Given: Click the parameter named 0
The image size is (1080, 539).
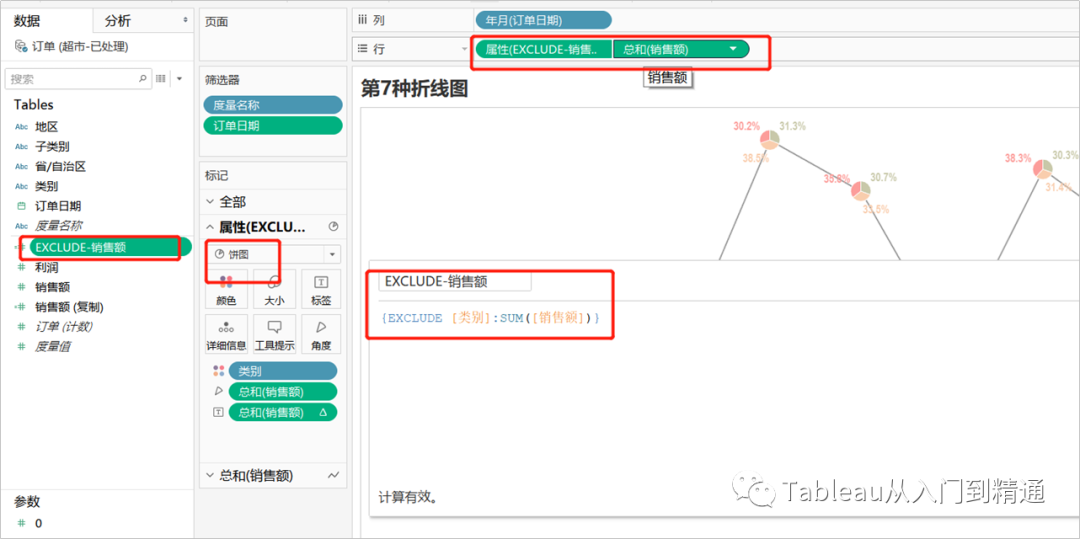Looking at the screenshot, I should click(38, 523).
